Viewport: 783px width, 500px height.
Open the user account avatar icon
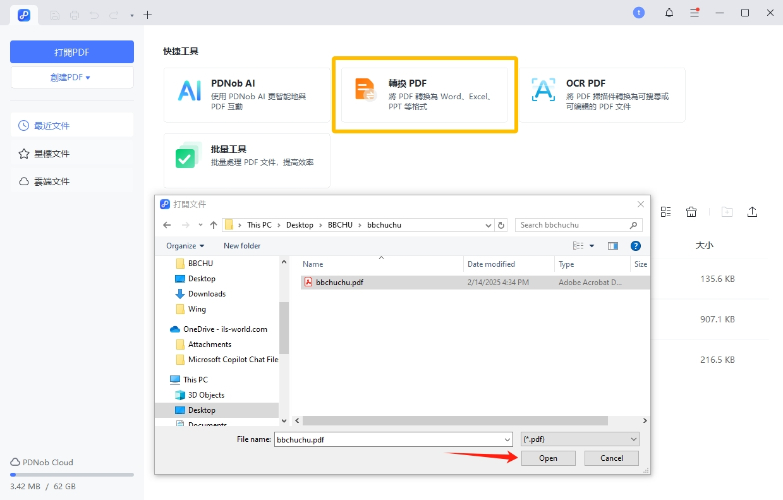tap(639, 13)
